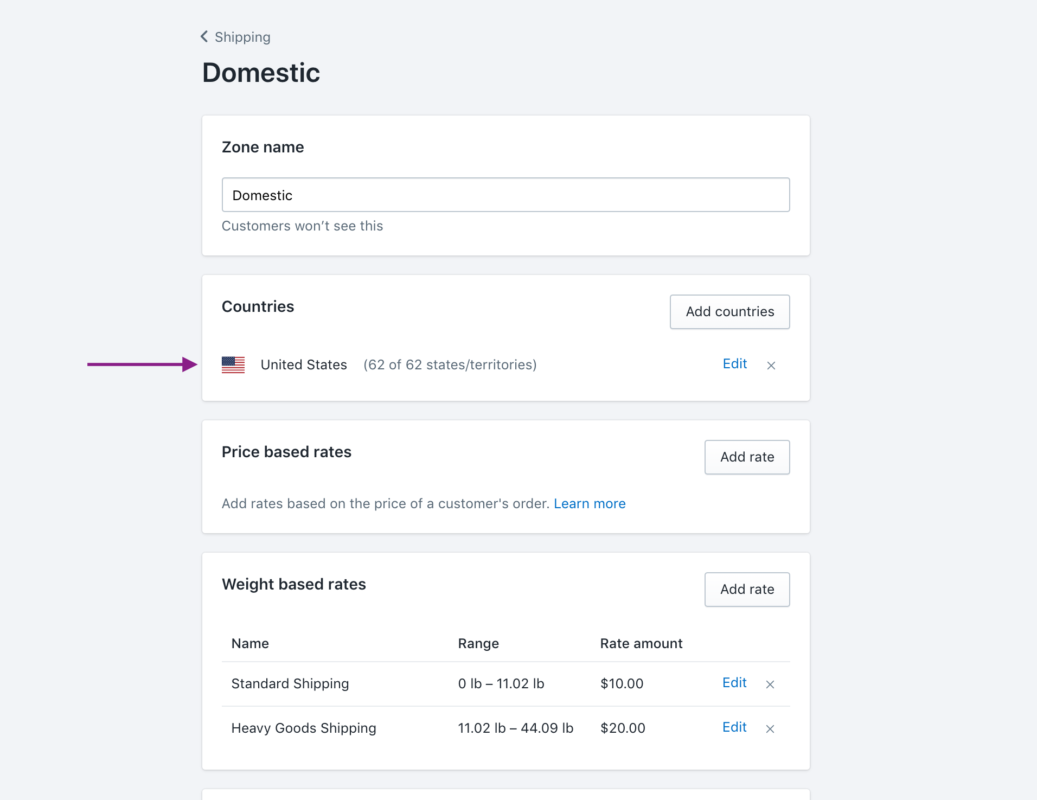Click the $20.00 rate amount
Image resolution: width=1037 pixels, height=800 pixels.
coord(622,728)
